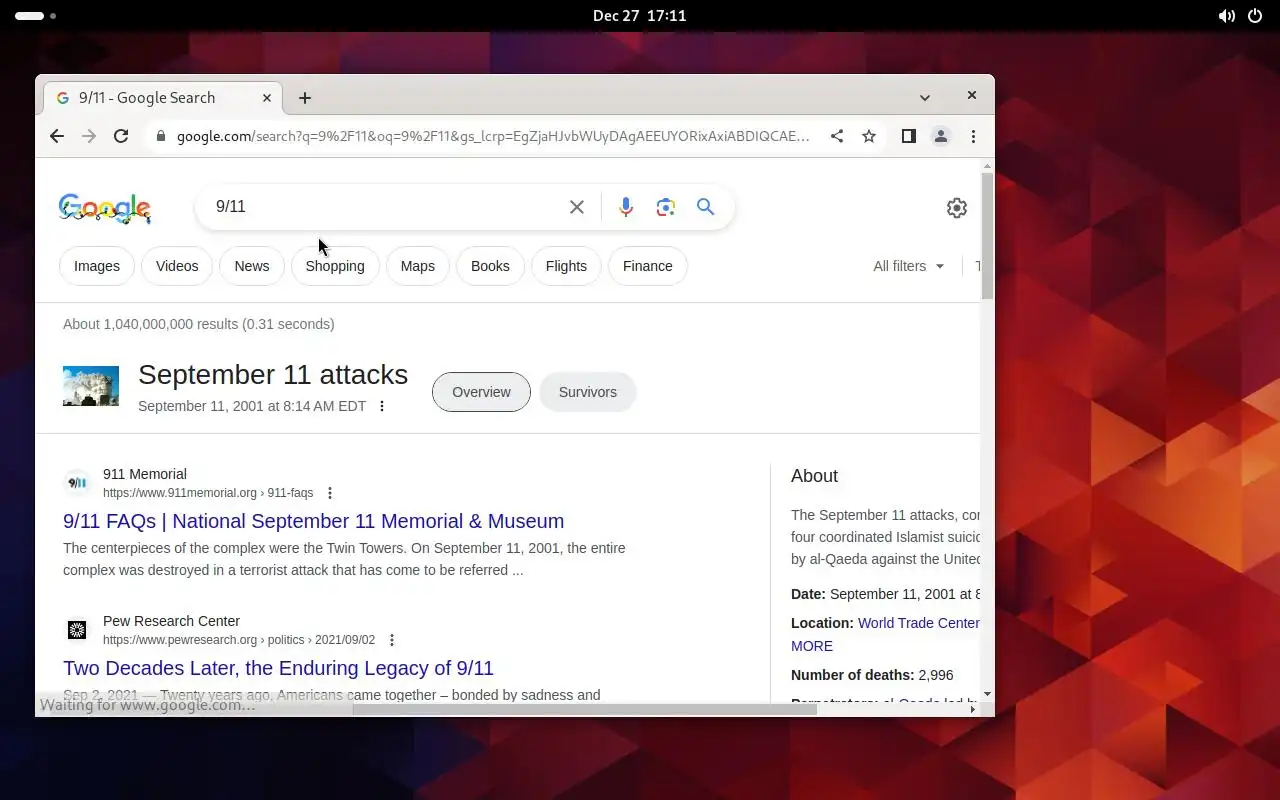The image size is (1280, 800).
Task: Close the 9/11 Google Search tab
Action: (x=267, y=98)
